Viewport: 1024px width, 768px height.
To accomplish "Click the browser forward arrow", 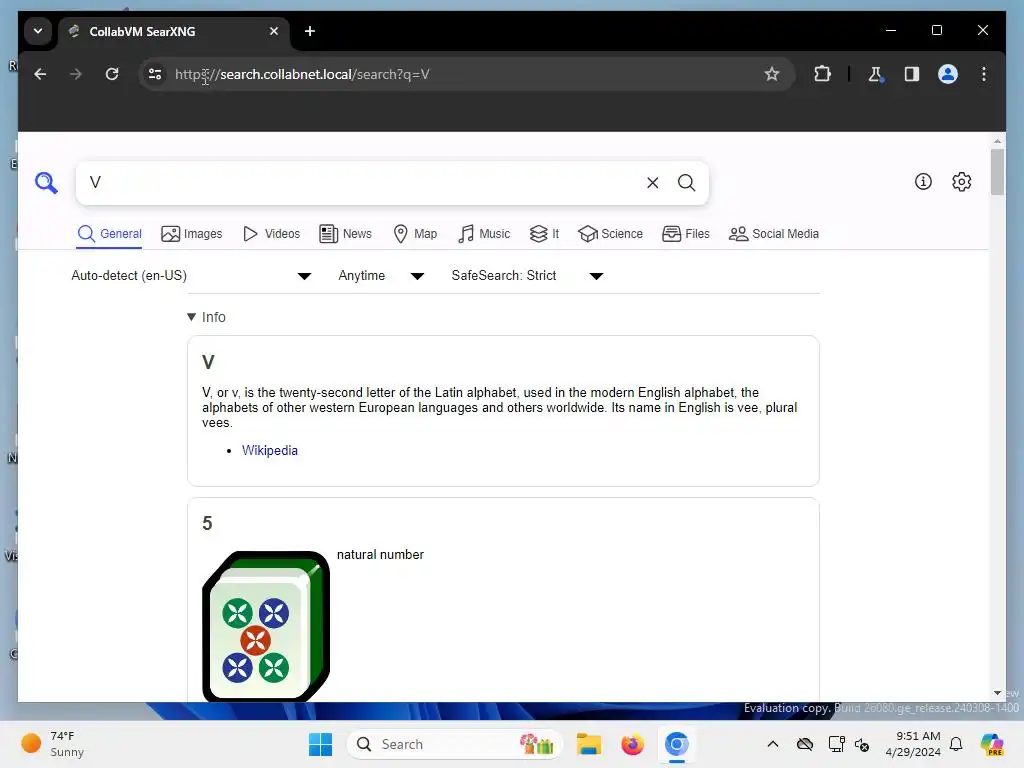I will (x=76, y=74).
